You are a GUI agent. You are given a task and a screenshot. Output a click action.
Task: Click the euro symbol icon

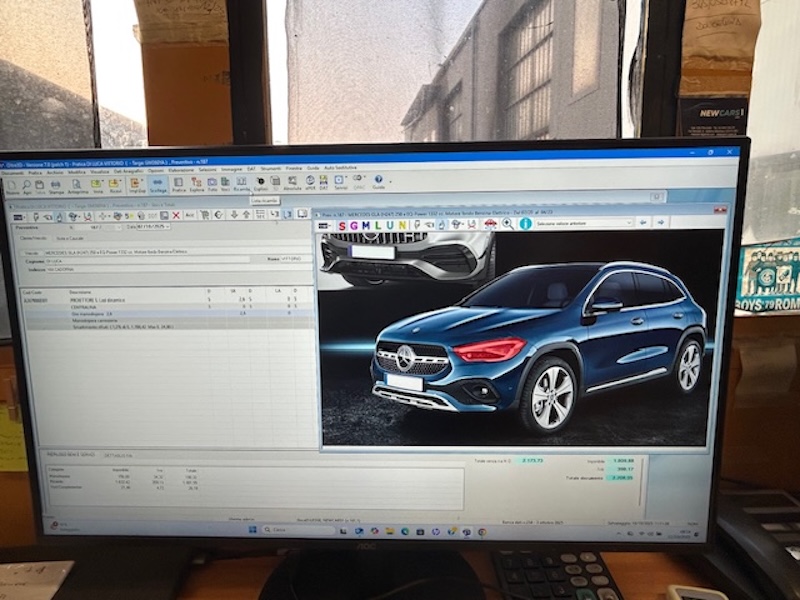point(219,215)
